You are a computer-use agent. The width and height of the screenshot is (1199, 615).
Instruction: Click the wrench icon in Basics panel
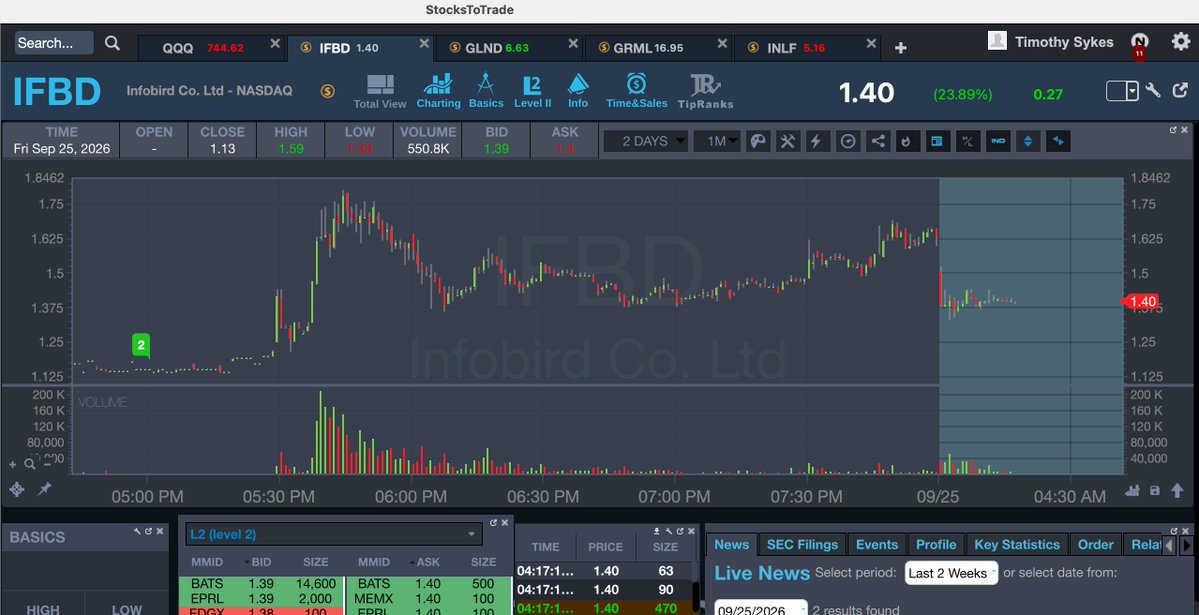pos(138,531)
